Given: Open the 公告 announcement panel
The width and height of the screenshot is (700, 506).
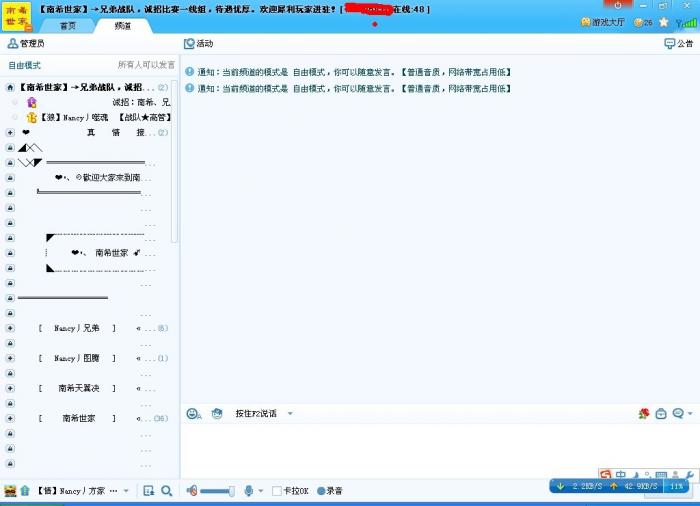Looking at the screenshot, I should tap(679, 43).
